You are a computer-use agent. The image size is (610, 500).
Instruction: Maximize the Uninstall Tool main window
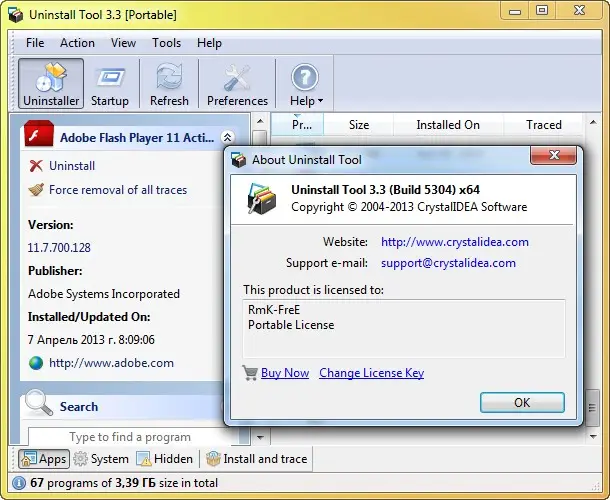click(x=542, y=10)
